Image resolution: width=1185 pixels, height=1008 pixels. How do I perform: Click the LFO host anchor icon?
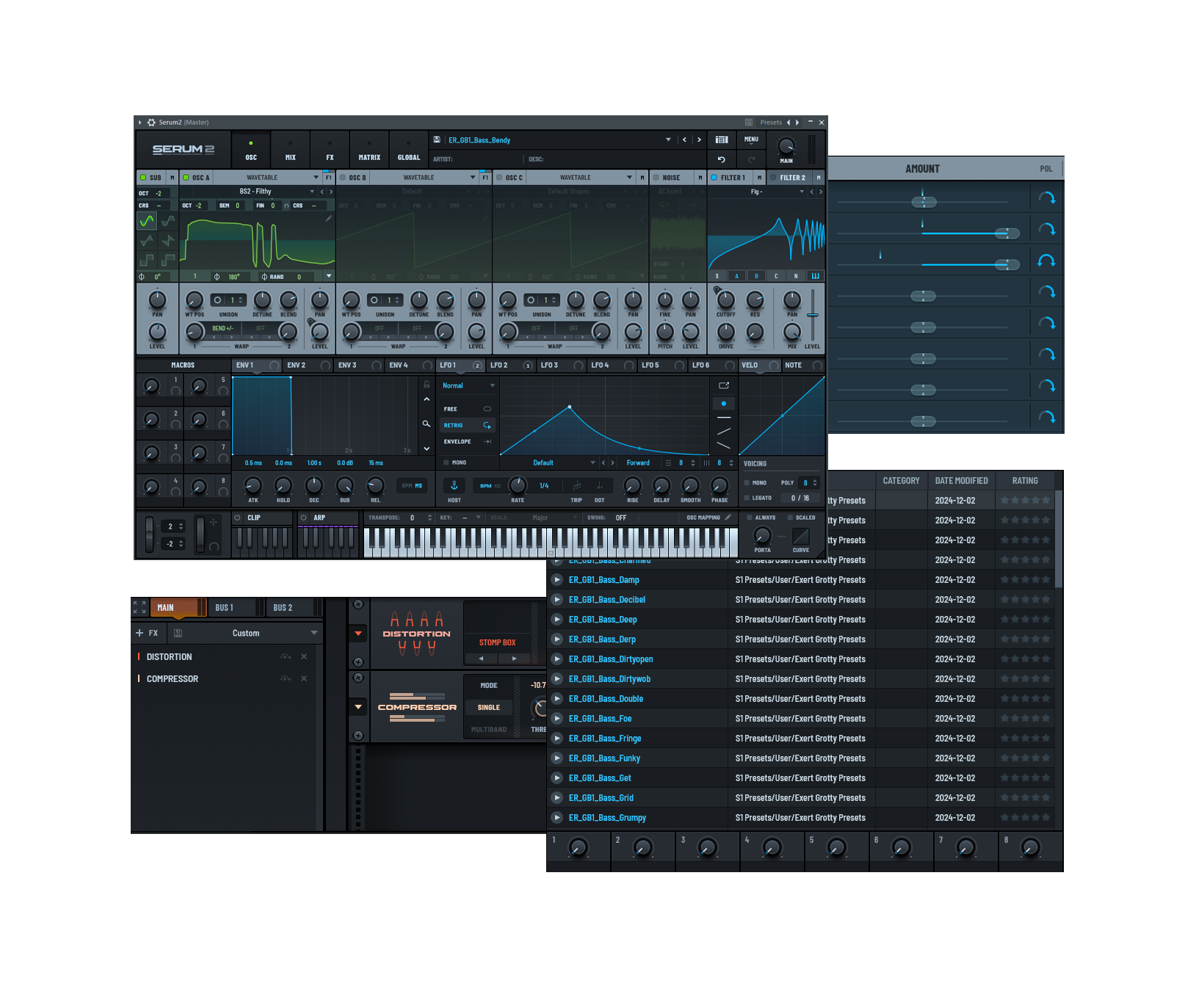point(454,485)
